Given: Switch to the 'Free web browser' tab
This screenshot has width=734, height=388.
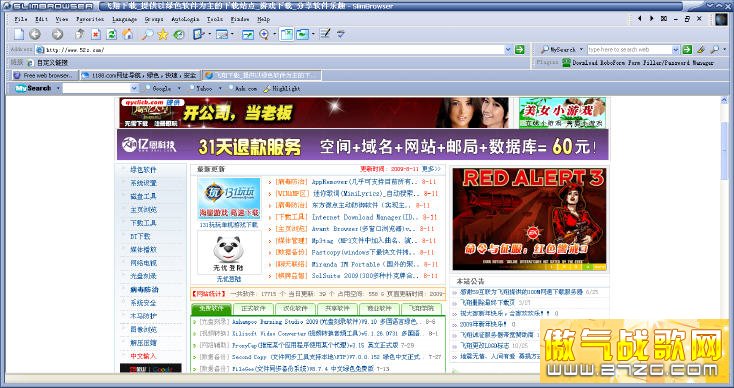Looking at the screenshot, I should [44, 75].
